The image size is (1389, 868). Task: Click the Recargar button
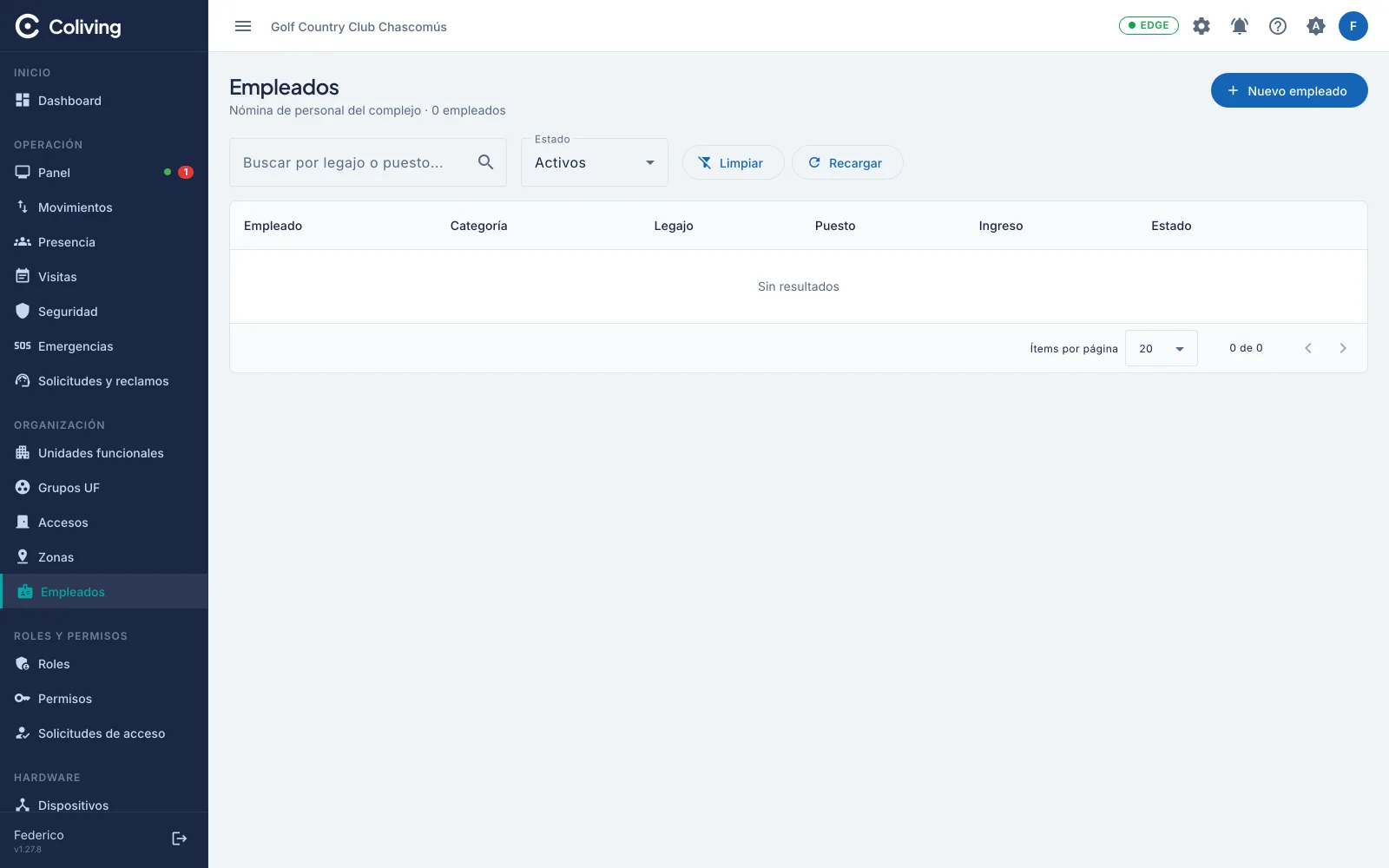[847, 162]
